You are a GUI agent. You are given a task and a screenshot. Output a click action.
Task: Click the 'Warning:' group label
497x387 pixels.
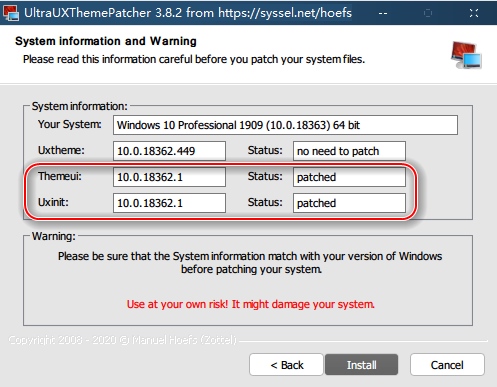tap(54, 236)
